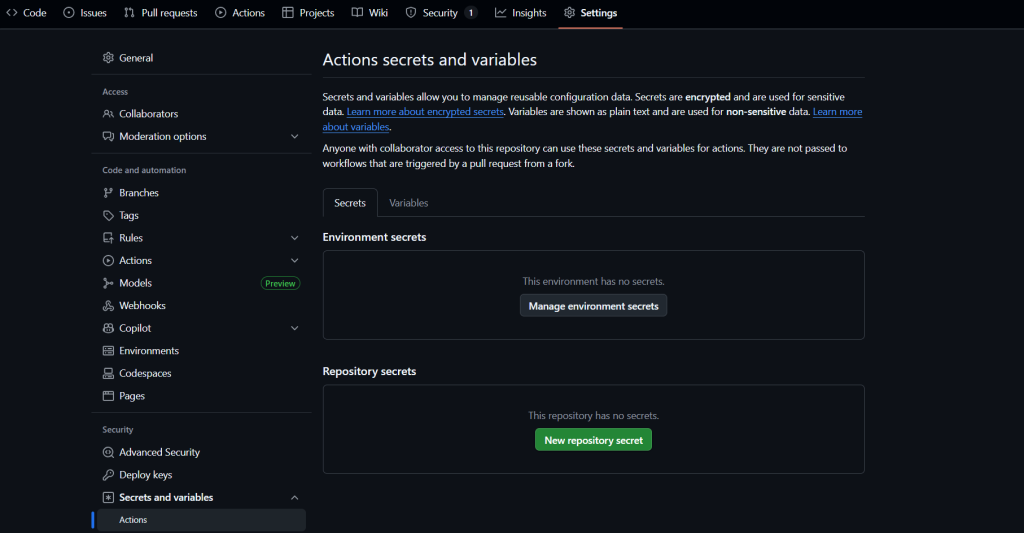Open the Pull requests tab

tap(161, 13)
